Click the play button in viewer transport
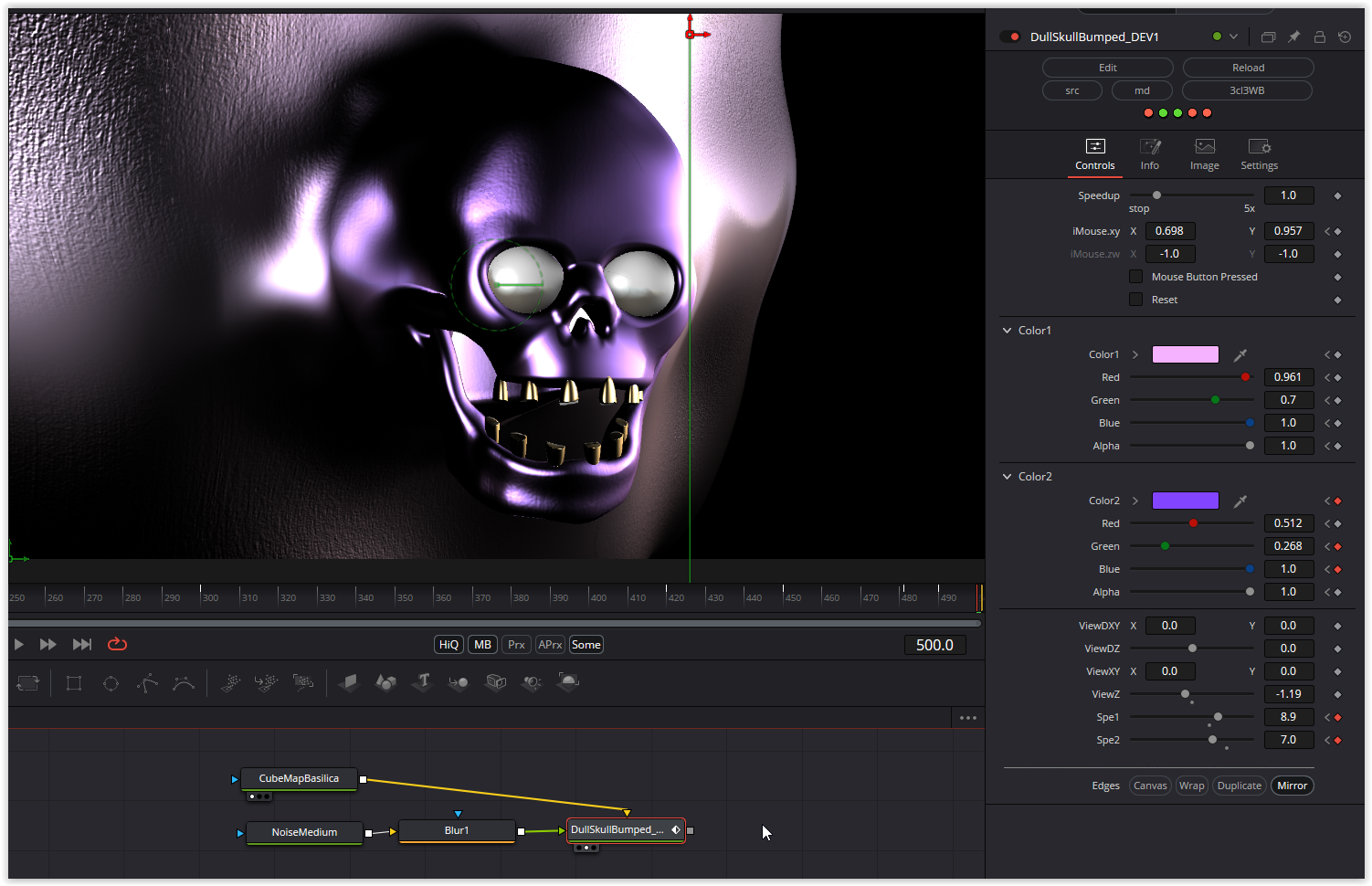The height and width of the screenshot is (886, 1372). tap(19, 644)
